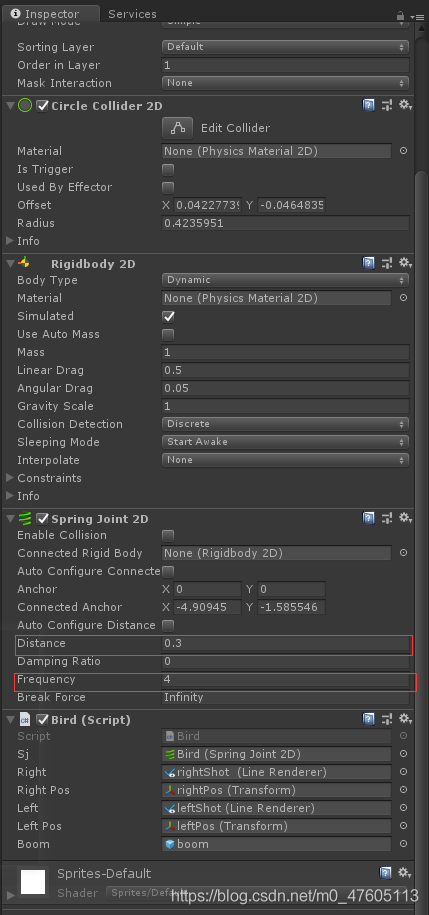429x915 pixels.
Task: Open Sprites-Default material help icon
Action: pos(386,873)
